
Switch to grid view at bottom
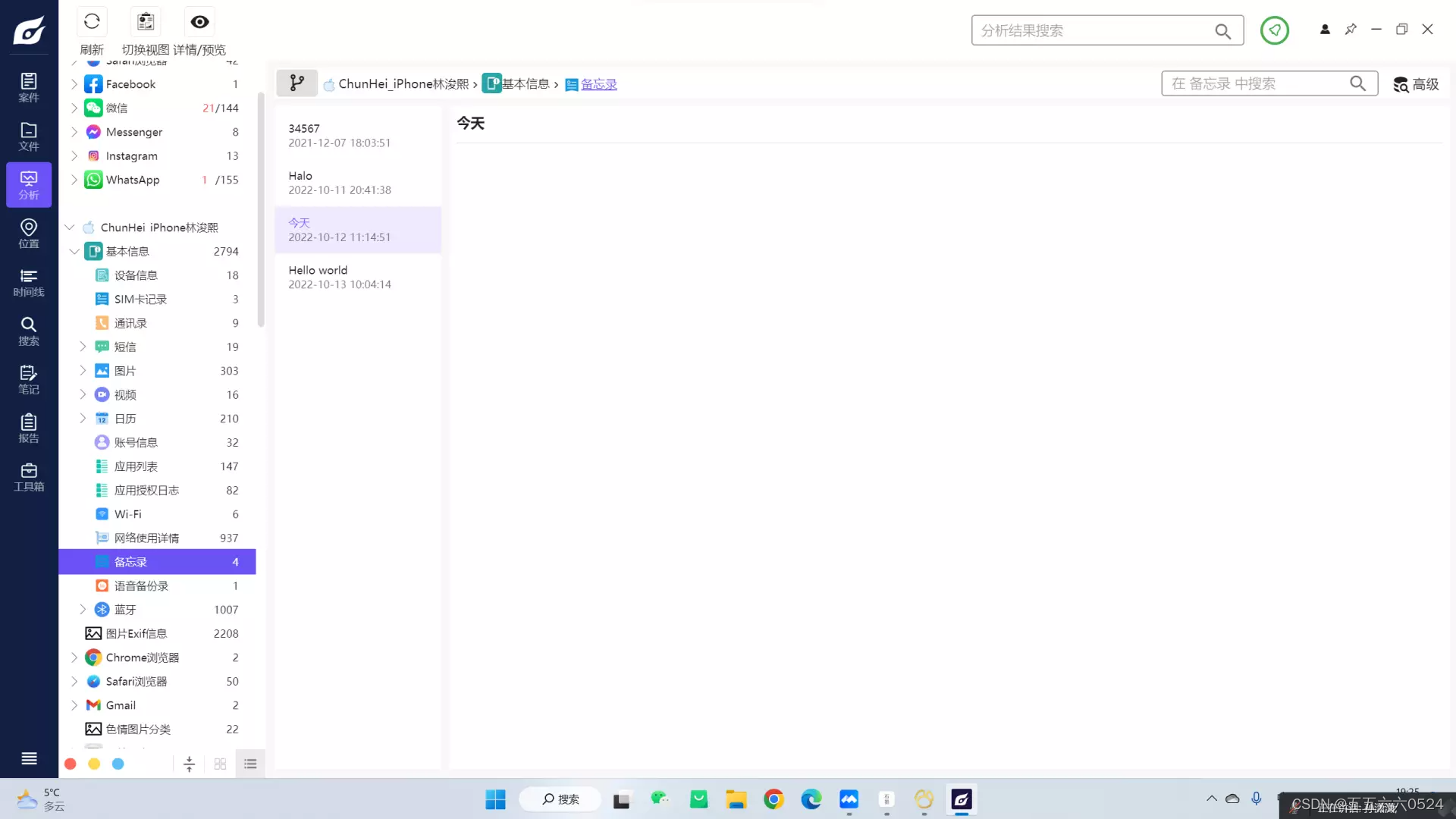pyautogui.click(x=220, y=764)
